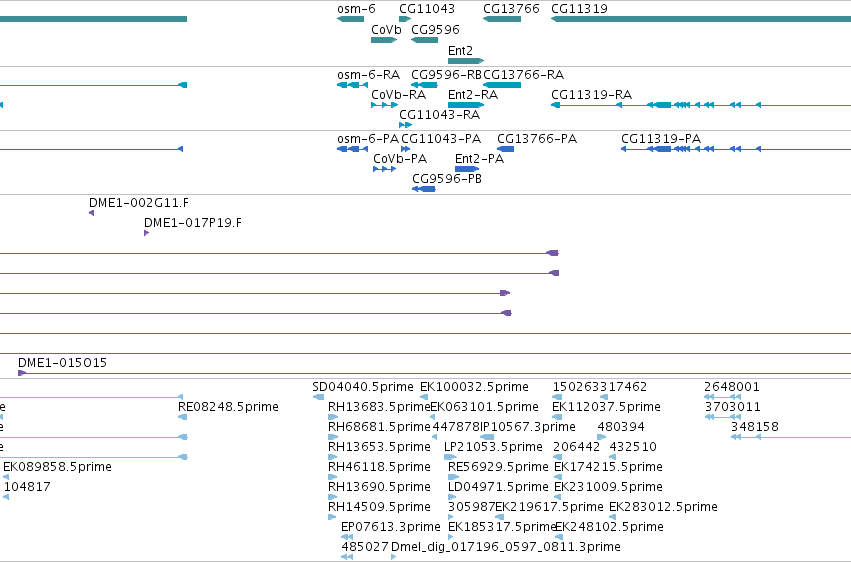This screenshot has height=562, width=851.
Task: Select the 348158 EST label
Action: [755, 427]
